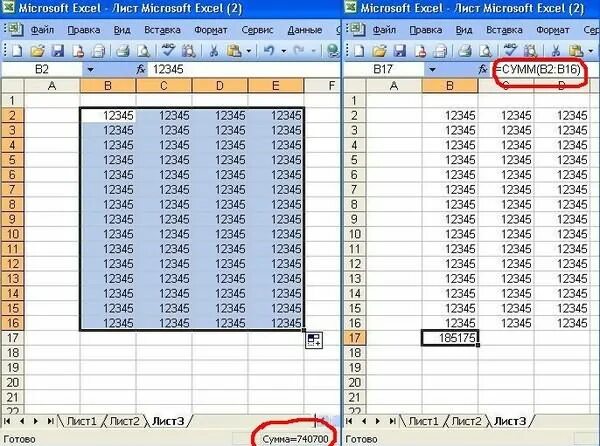600x446 pixels.
Task: Click hyperlink globe icon in left window
Action: point(333,50)
